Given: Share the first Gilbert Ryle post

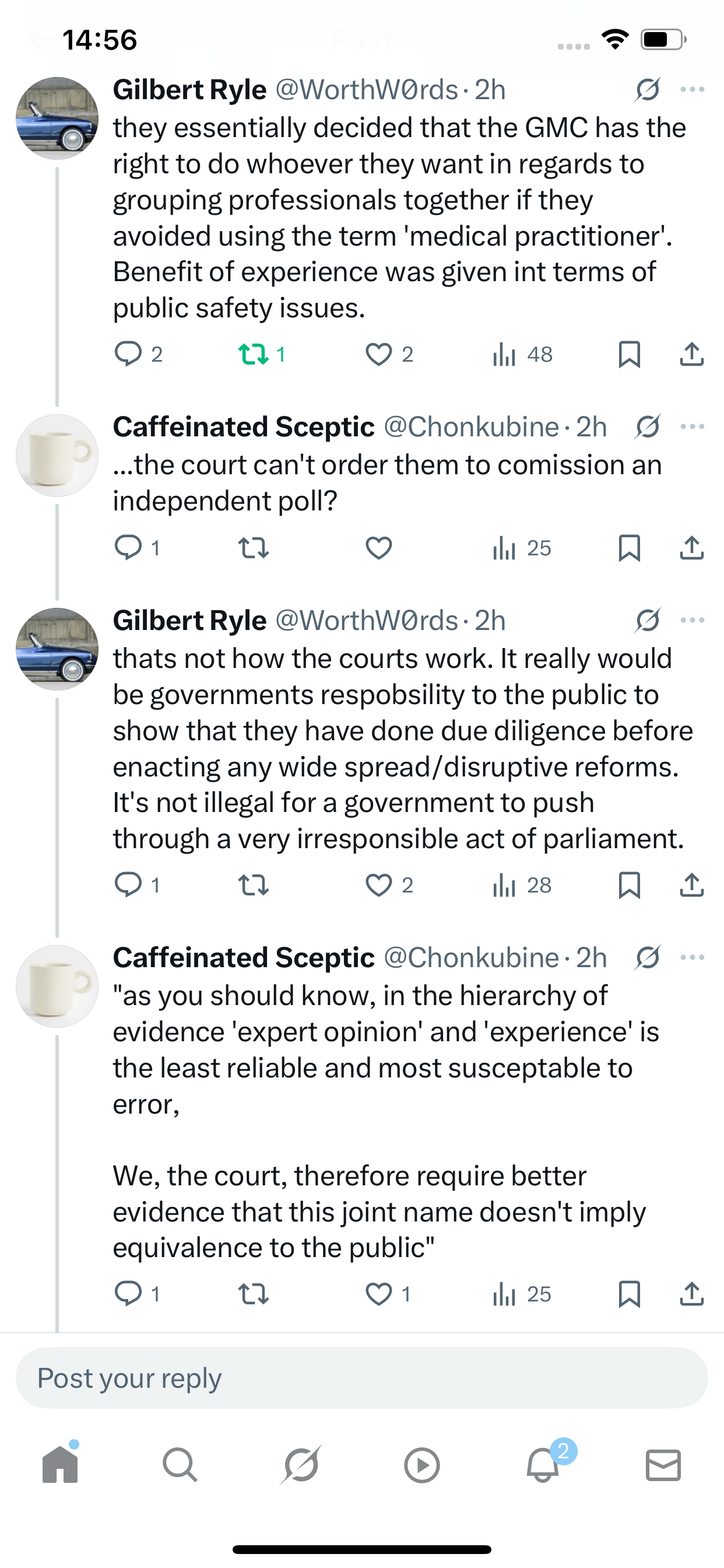Looking at the screenshot, I should point(691,354).
